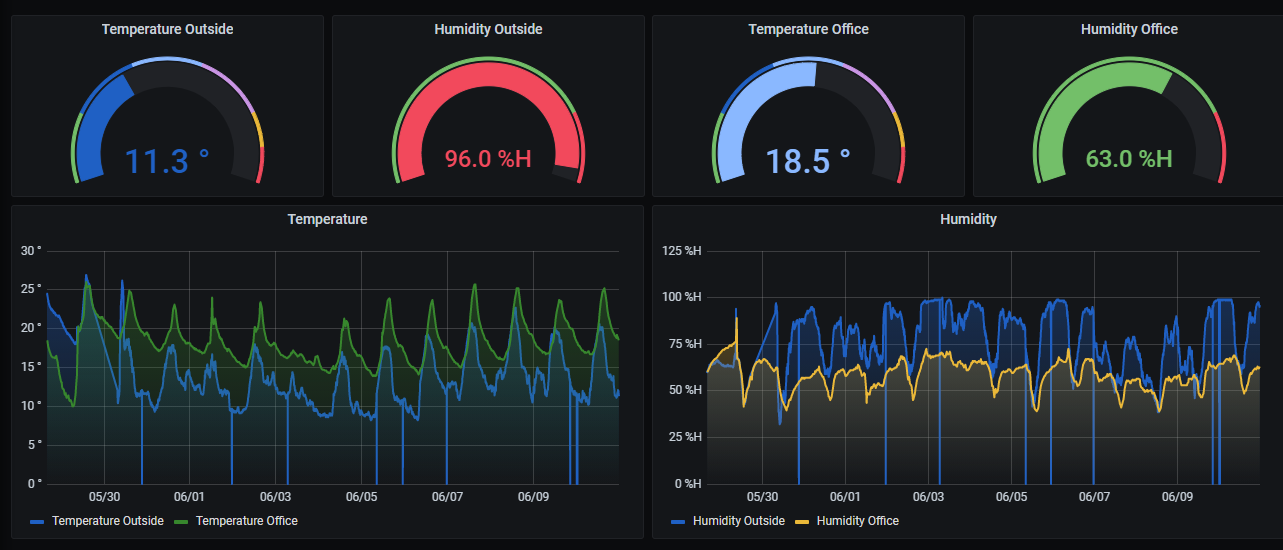Screen dimensions: 1283x550
Task: Click the 10 ° axis label
Action: pos(32,406)
